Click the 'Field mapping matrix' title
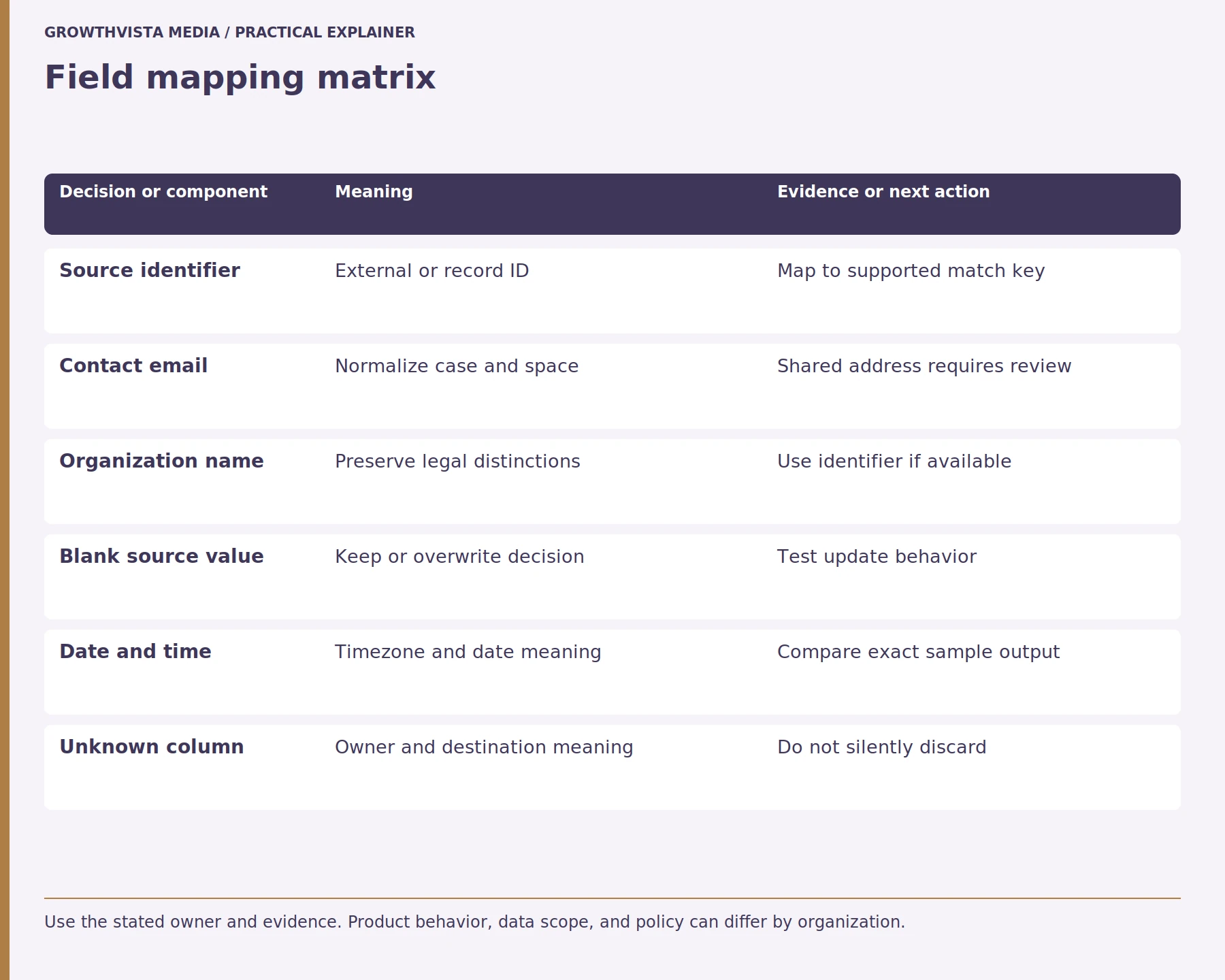This screenshot has width=1225, height=980. (x=240, y=78)
